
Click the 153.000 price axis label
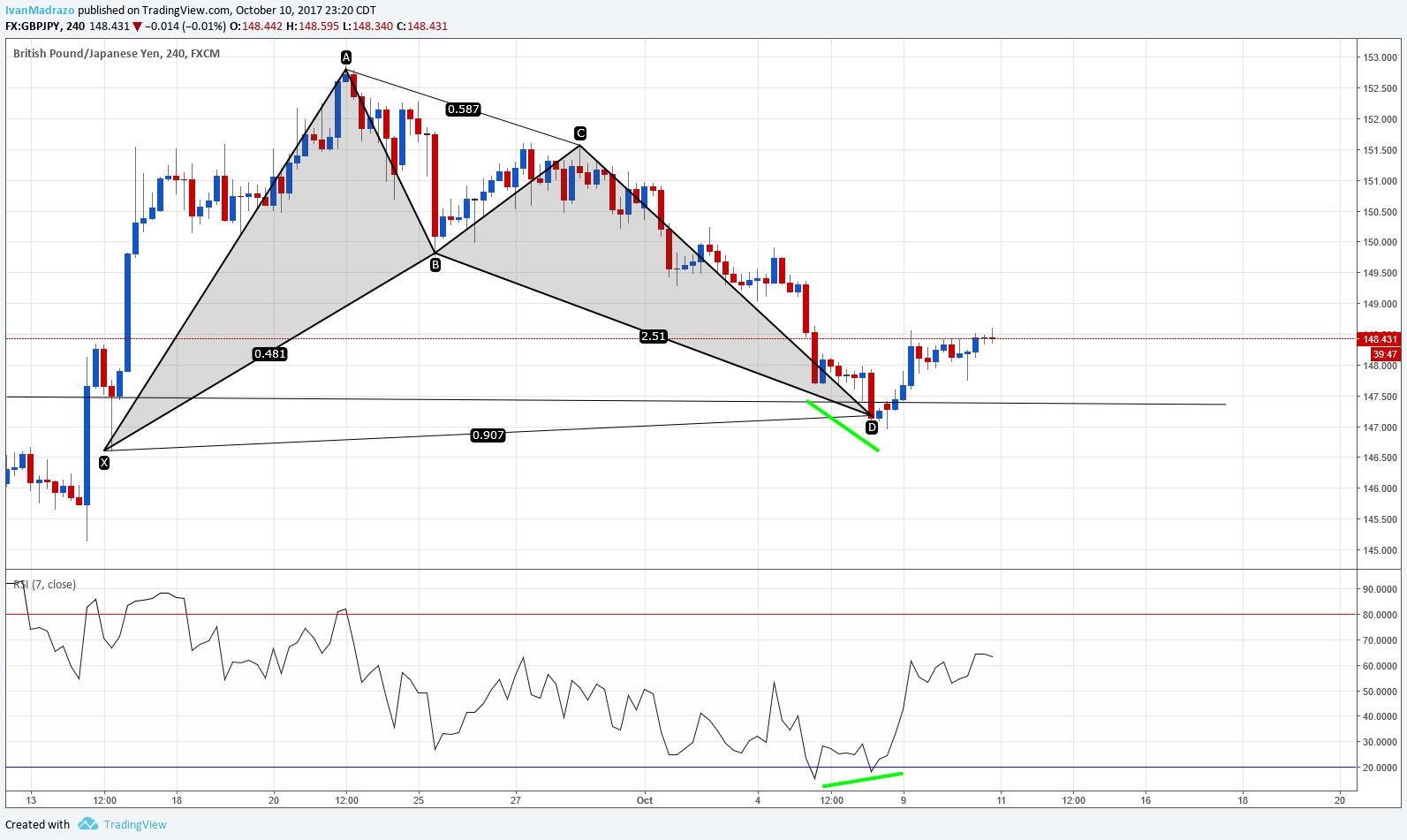tap(1381, 58)
